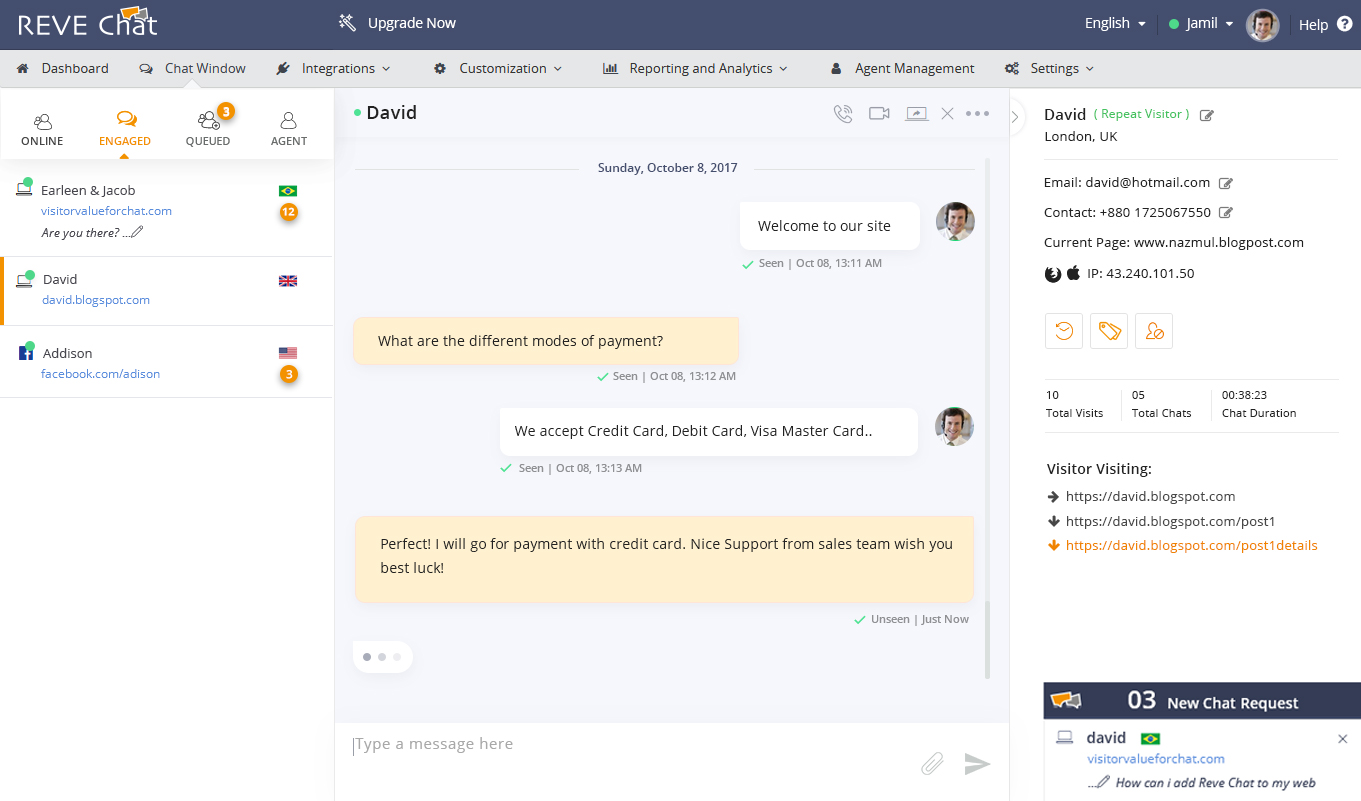Click the Upgrade Now button
This screenshot has height=801, width=1361.
click(x=410, y=22)
